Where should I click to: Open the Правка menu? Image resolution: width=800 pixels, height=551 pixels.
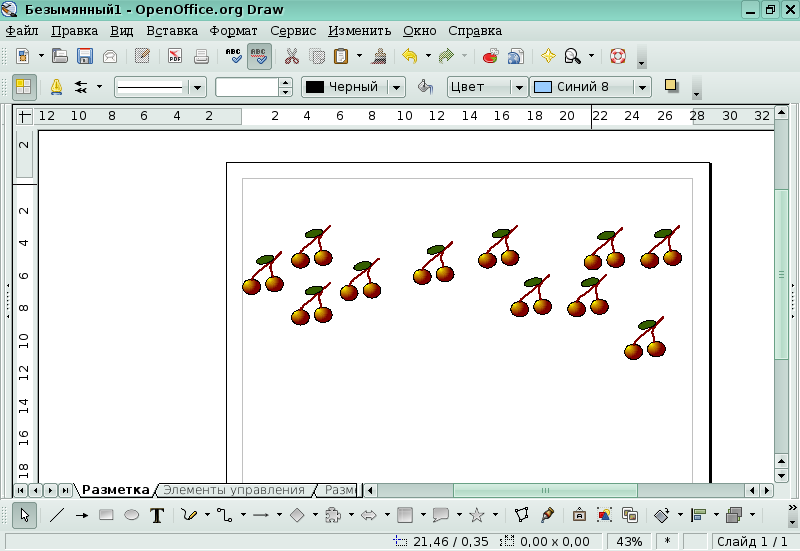pos(74,31)
